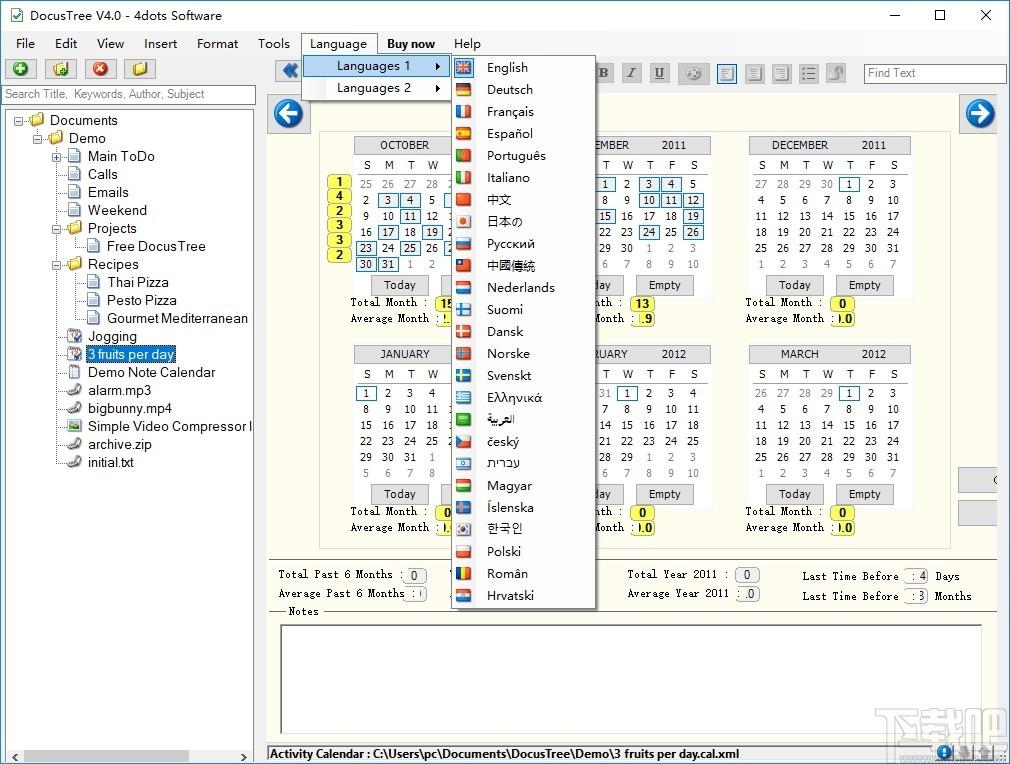1010x764 pixels.
Task: Collapse the Recipes folder
Action: (x=57, y=265)
